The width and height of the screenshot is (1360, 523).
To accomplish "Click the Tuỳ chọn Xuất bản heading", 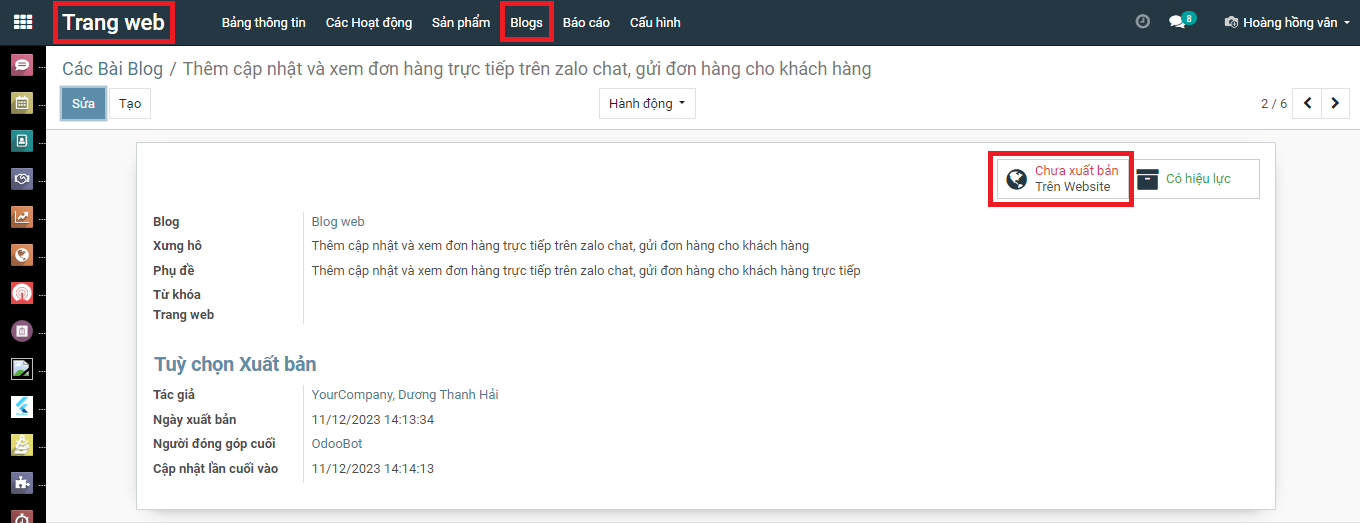I will (x=235, y=364).
